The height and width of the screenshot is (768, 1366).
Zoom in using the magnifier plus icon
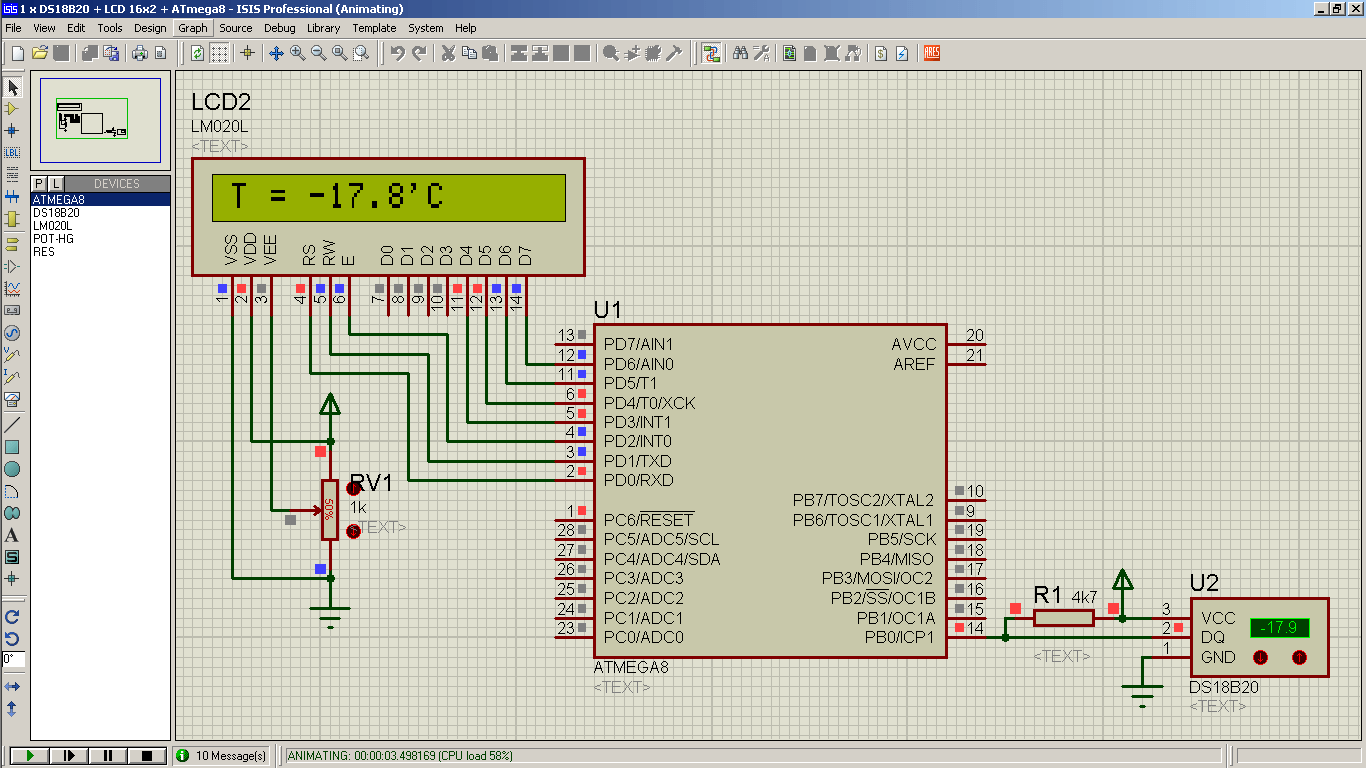pyautogui.click(x=297, y=53)
